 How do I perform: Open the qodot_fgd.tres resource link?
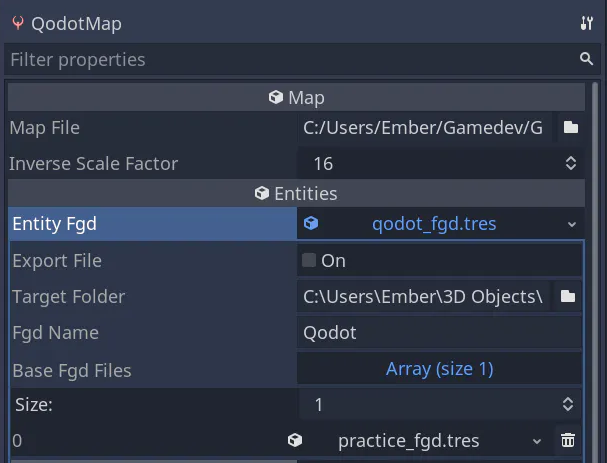point(434,224)
